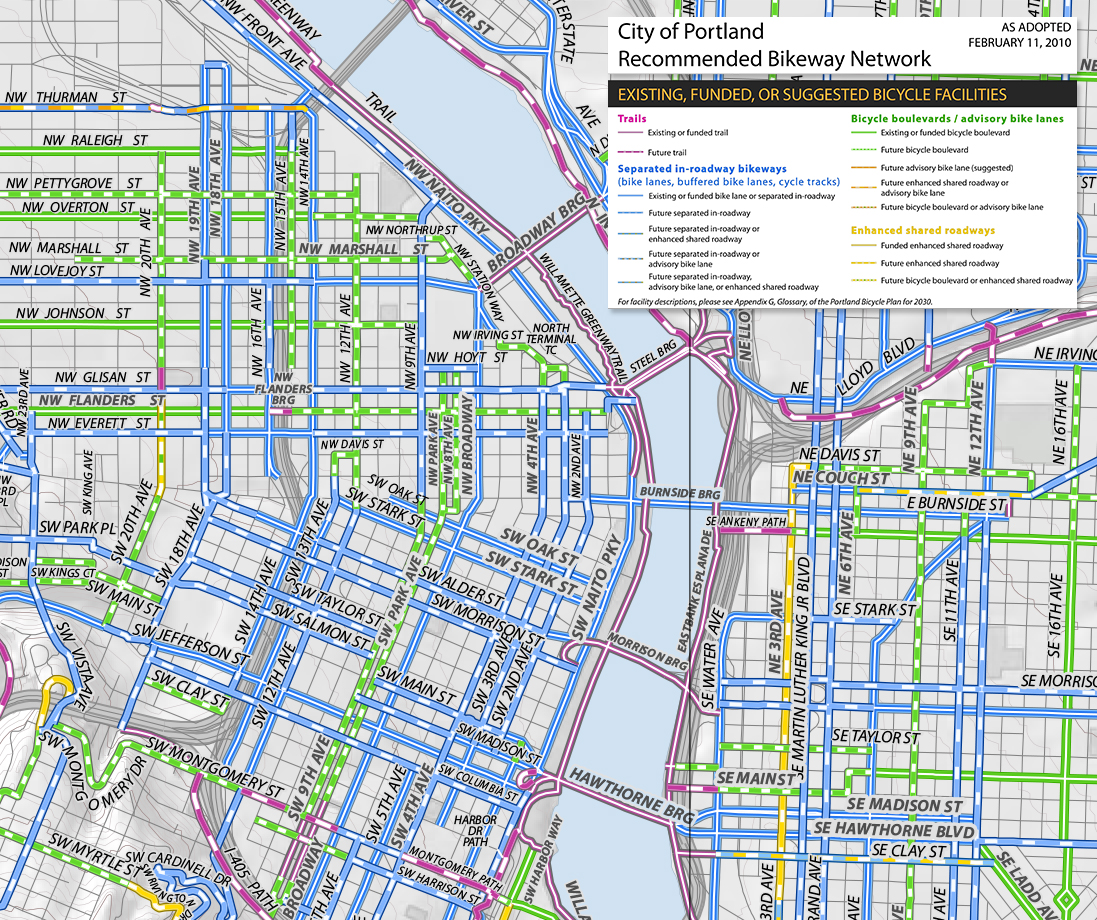Image resolution: width=1097 pixels, height=920 pixels.
Task: Click the 'SE TAYLOR ST' street label
Action: (876, 737)
